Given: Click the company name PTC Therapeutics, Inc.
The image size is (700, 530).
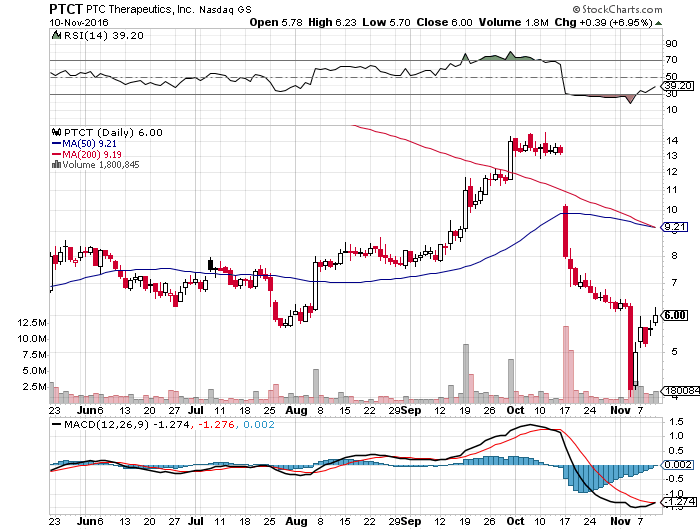Looking at the screenshot, I should point(140,9).
